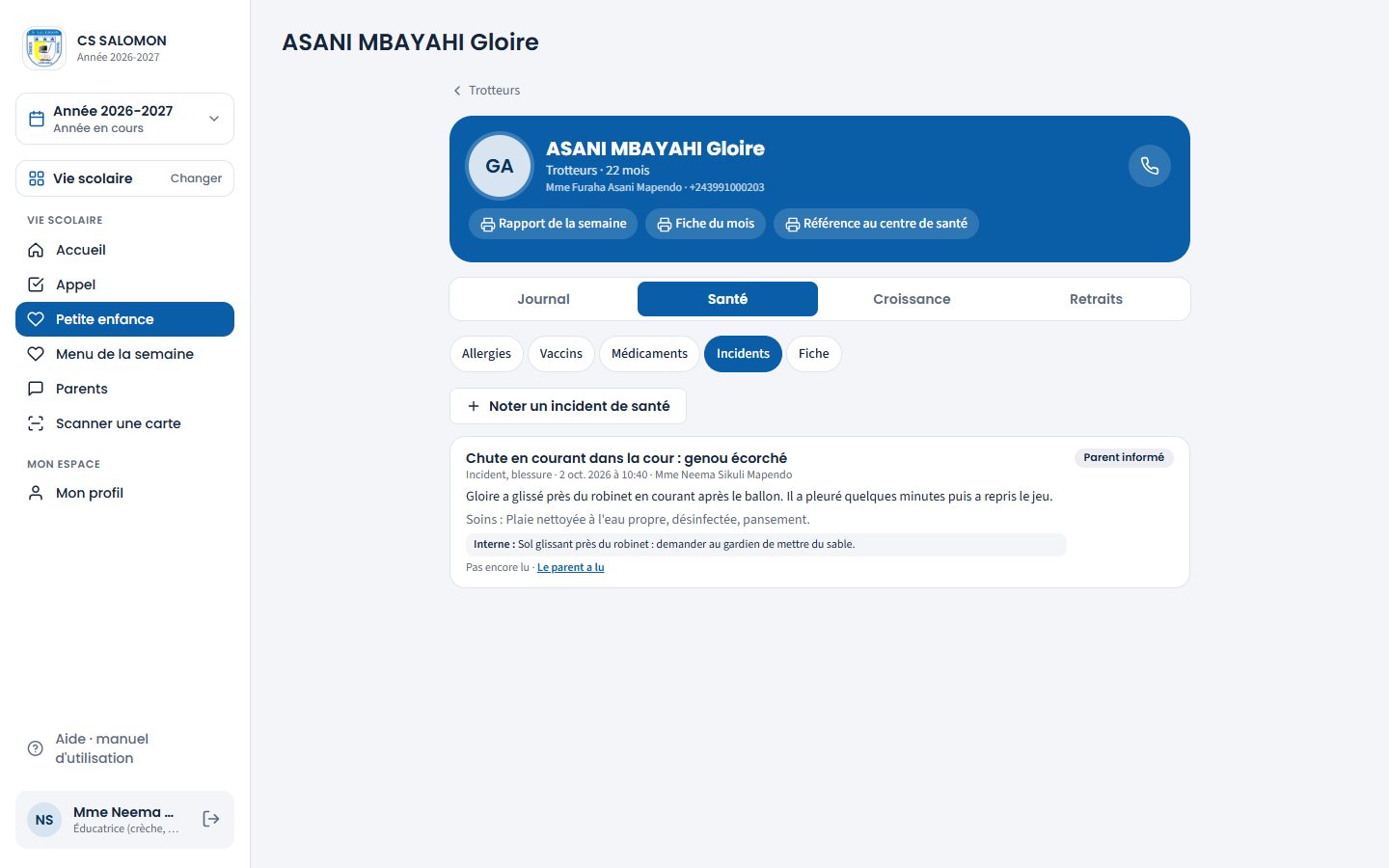Click the heart icon of Menu de la semaine
Viewport: 1389px width, 868px height.
36,354
